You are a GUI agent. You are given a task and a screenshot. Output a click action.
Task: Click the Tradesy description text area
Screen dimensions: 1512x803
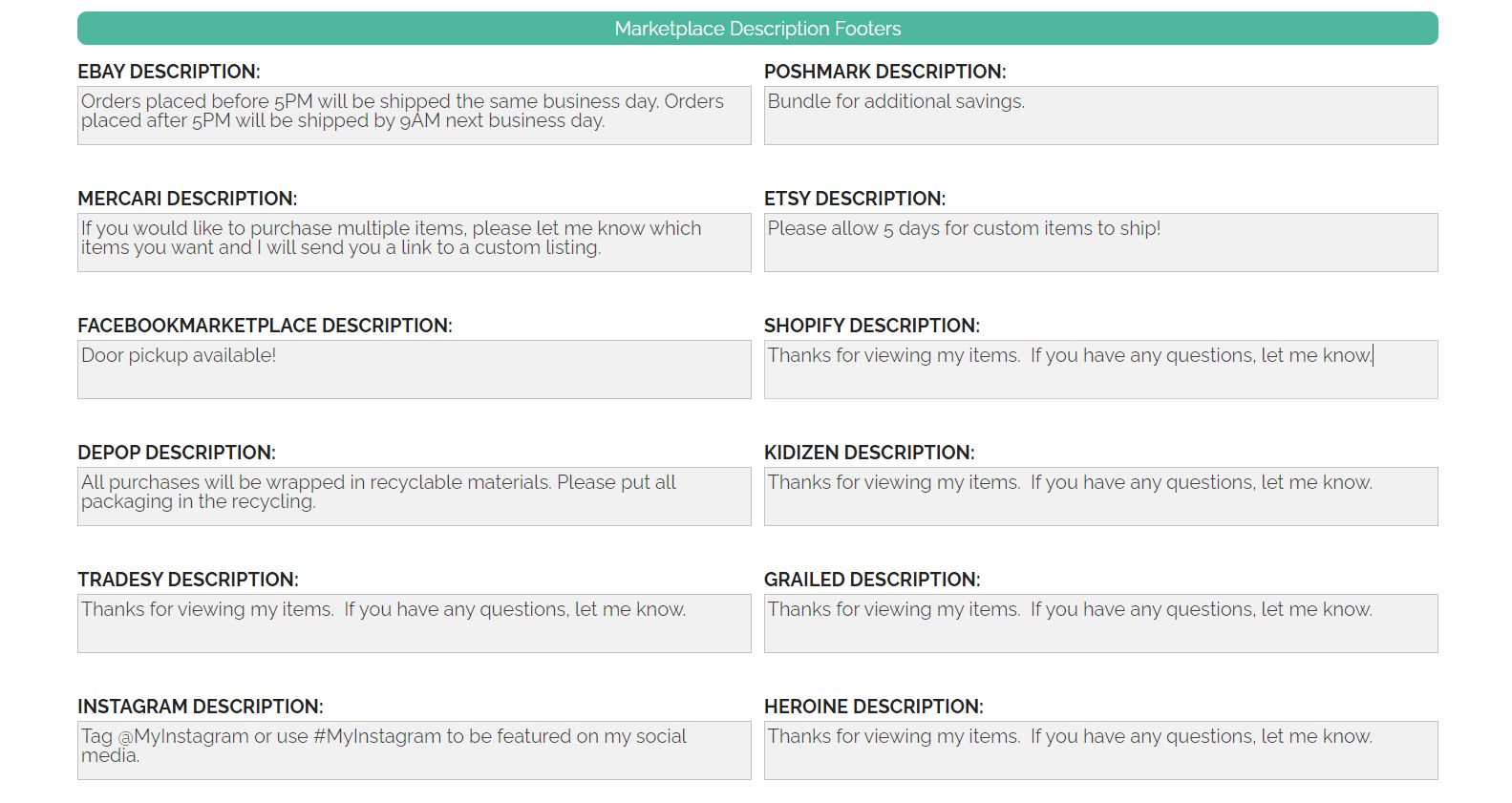[414, 623]
